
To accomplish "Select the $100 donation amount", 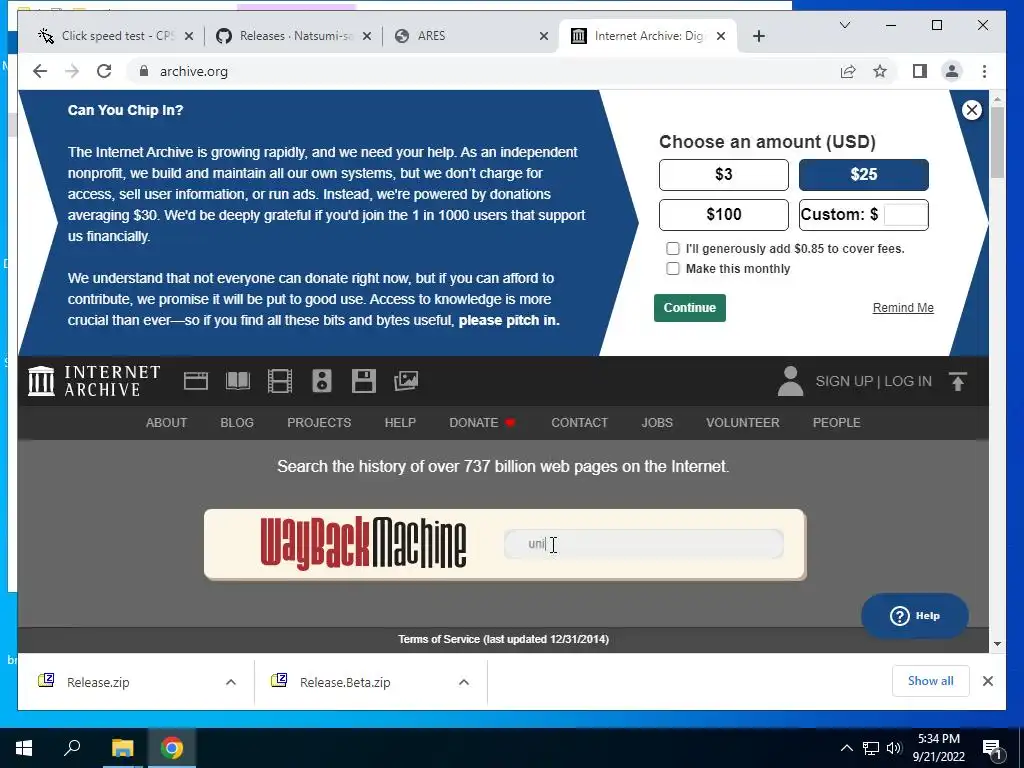I will click(x=724, y=214).
